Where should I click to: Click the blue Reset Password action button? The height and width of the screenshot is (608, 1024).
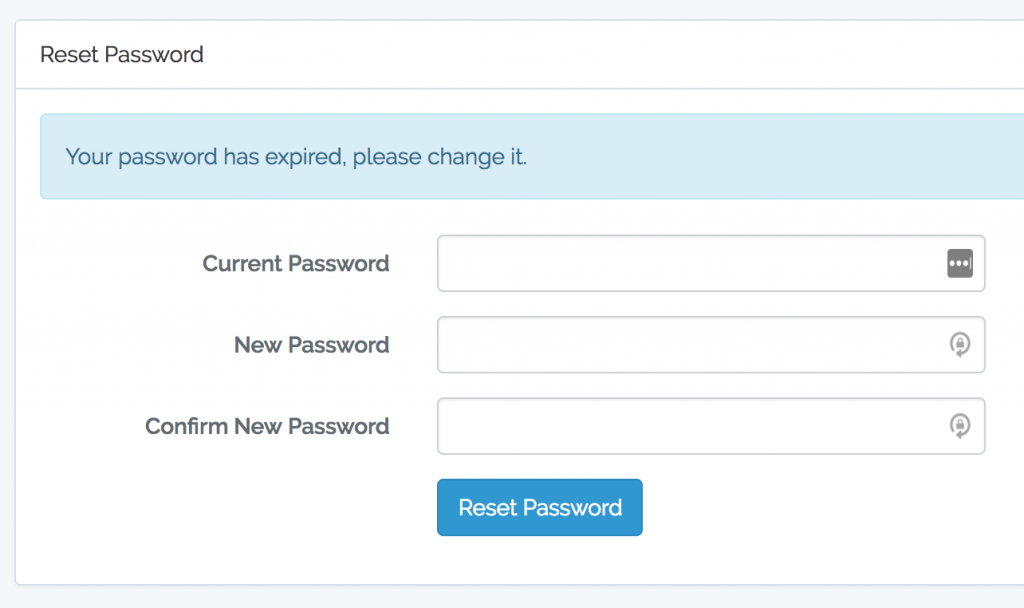539,507
